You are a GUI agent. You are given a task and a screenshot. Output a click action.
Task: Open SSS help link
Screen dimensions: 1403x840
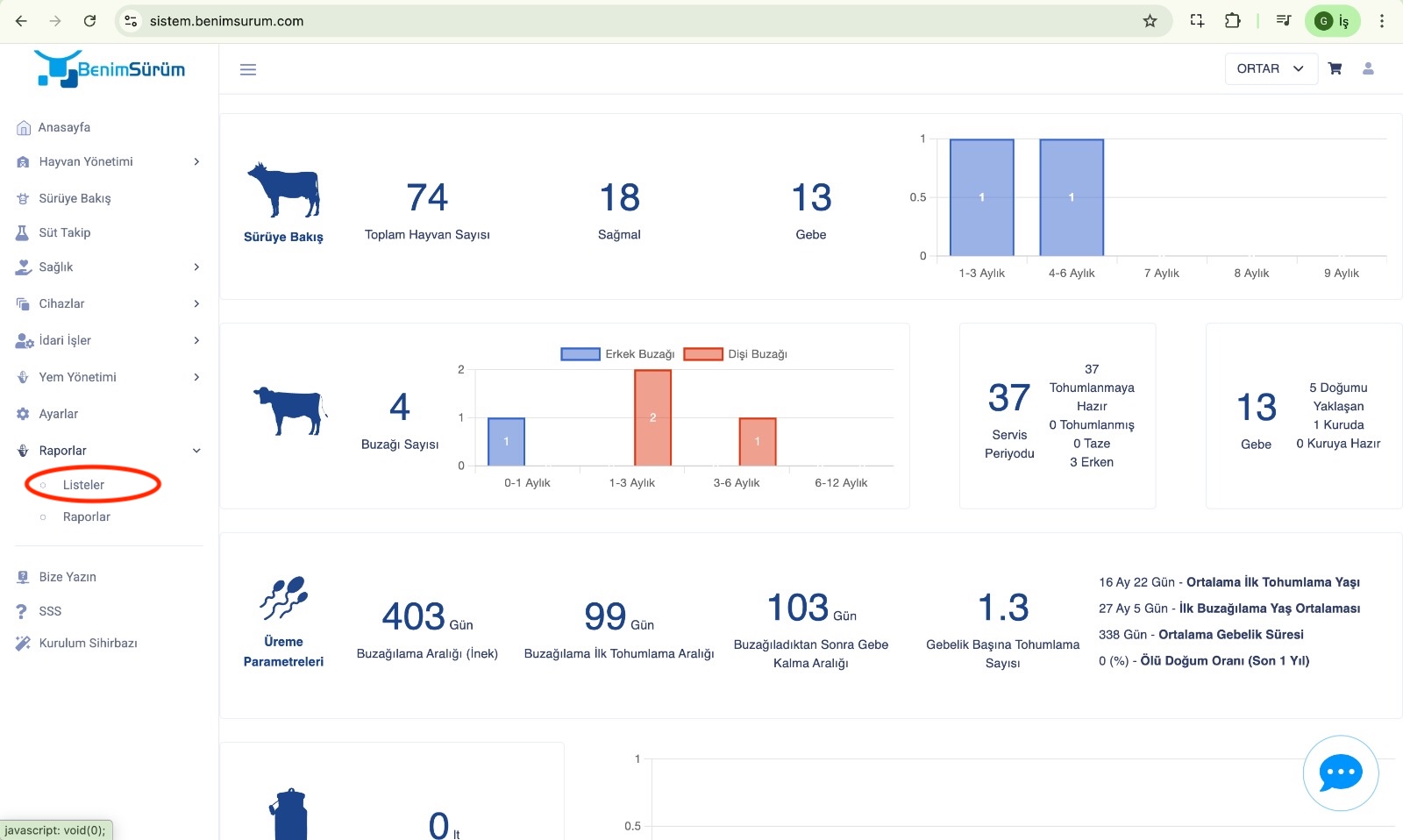tap(50, 611)
